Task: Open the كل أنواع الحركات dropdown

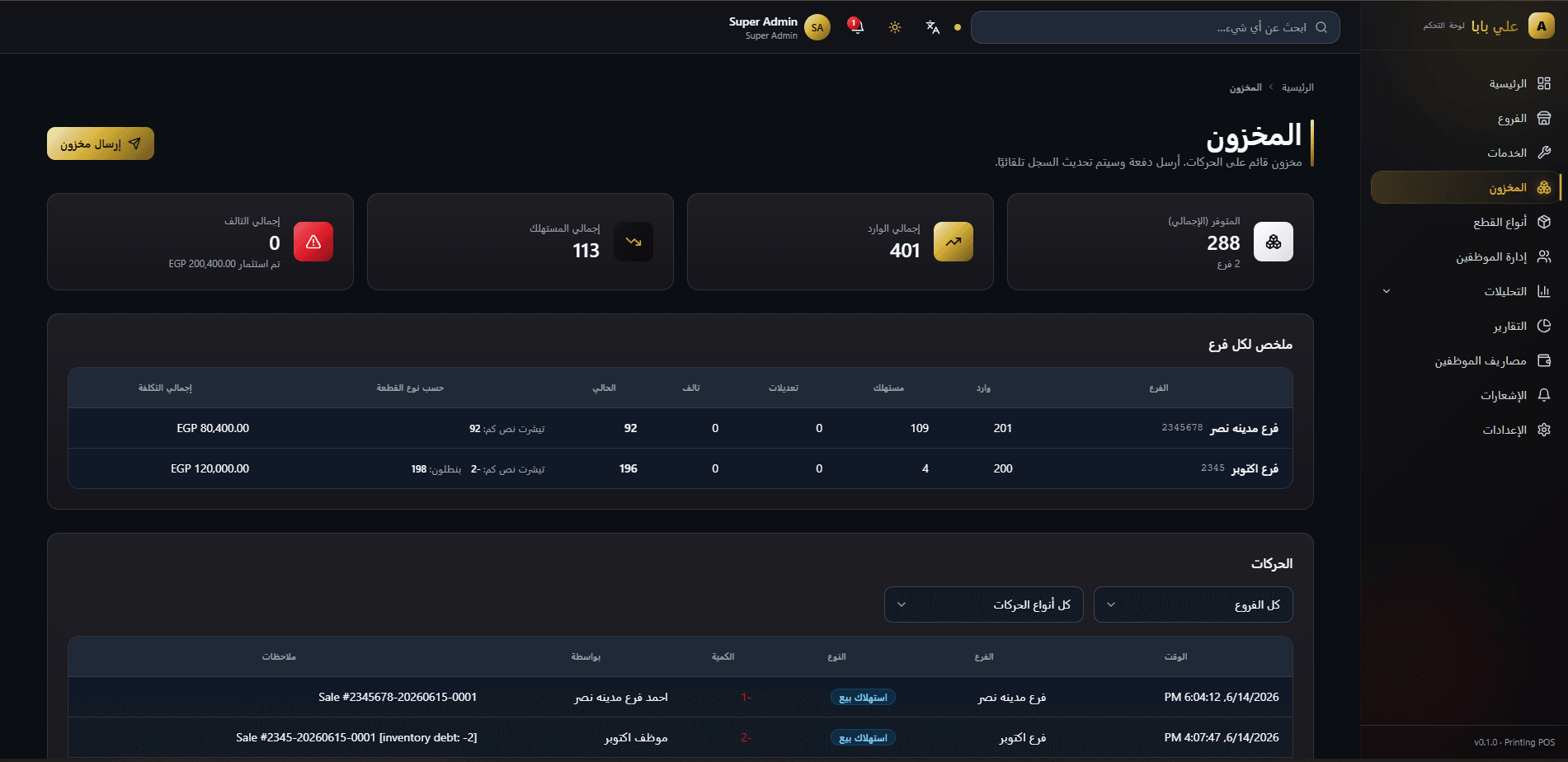Action: (983, 604)
